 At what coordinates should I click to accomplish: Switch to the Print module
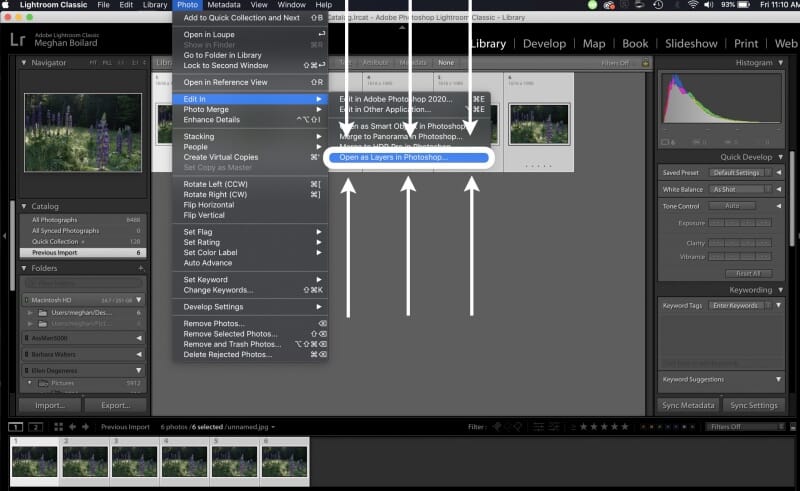click(x=746, y=43)
